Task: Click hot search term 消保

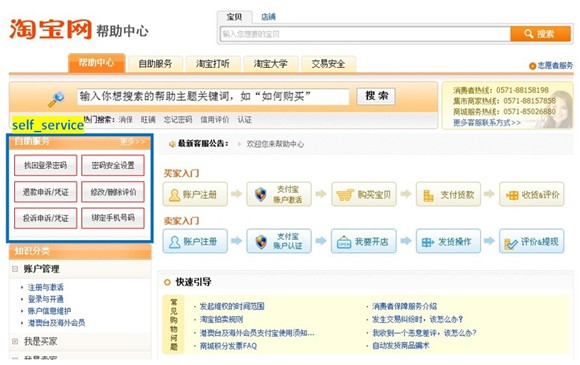Action: coord(126,119)
